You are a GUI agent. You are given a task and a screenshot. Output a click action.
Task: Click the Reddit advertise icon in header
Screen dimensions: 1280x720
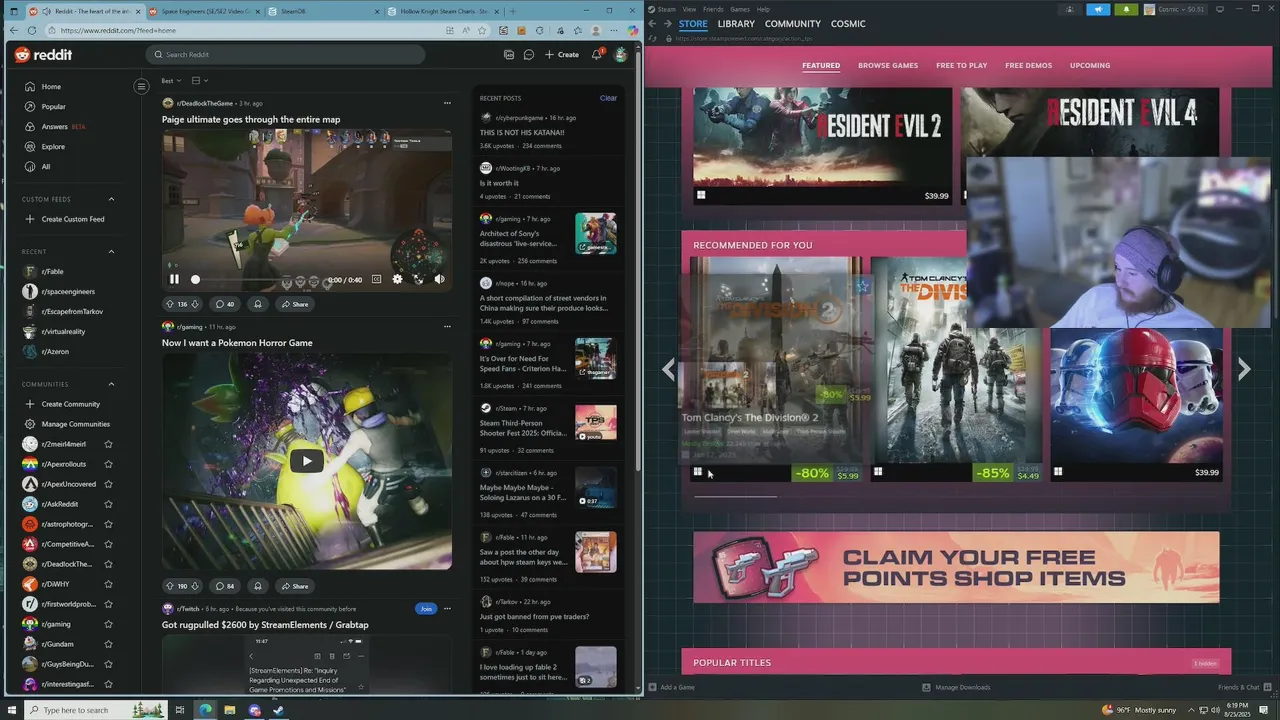(x=509, y=54)
